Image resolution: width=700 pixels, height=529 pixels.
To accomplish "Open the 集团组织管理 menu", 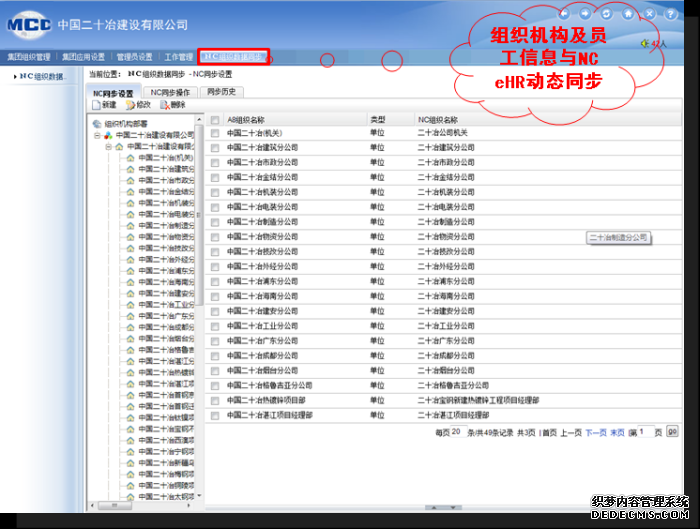I will pyautogui.click(x=29, y=57).
